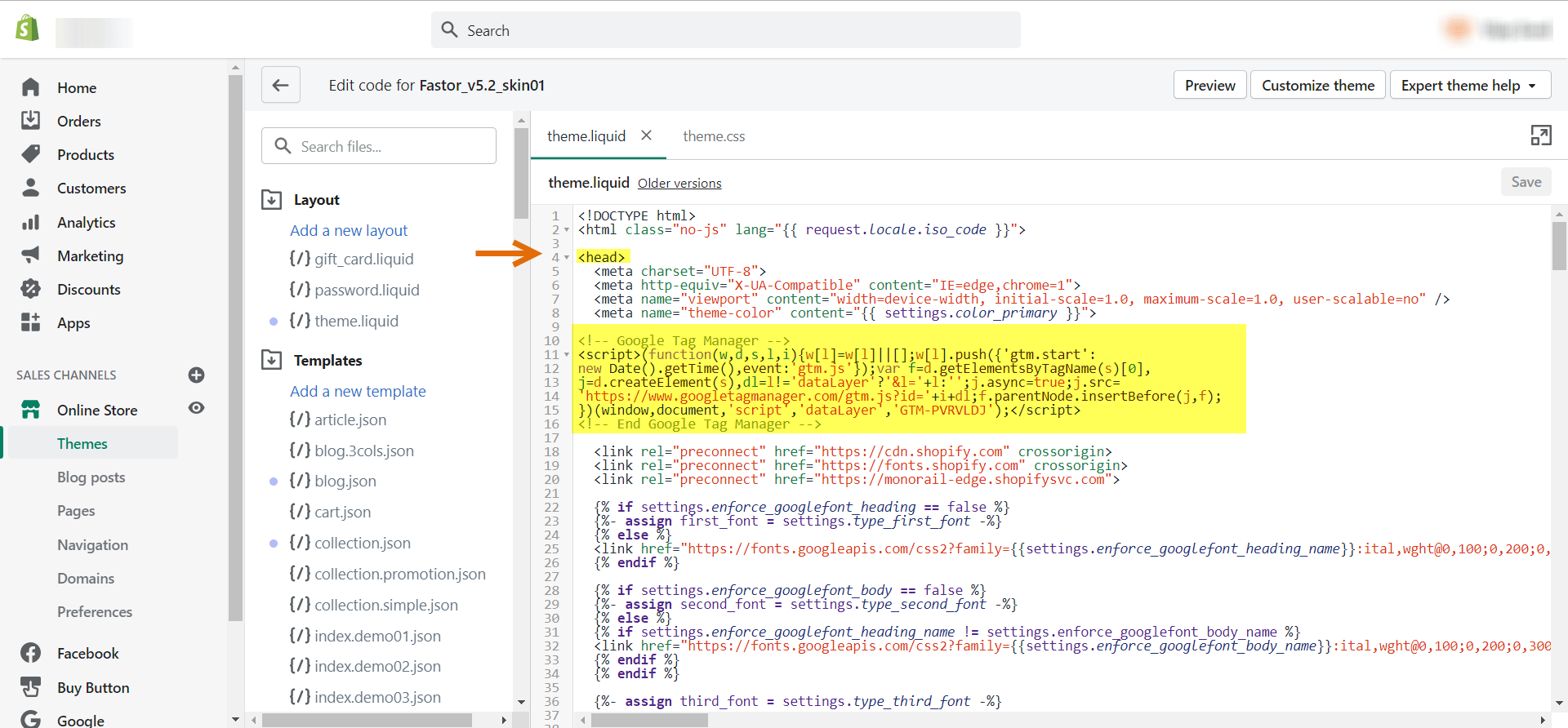
Task: Switch to the theme.css tab
Action: (x=713, y=136)
